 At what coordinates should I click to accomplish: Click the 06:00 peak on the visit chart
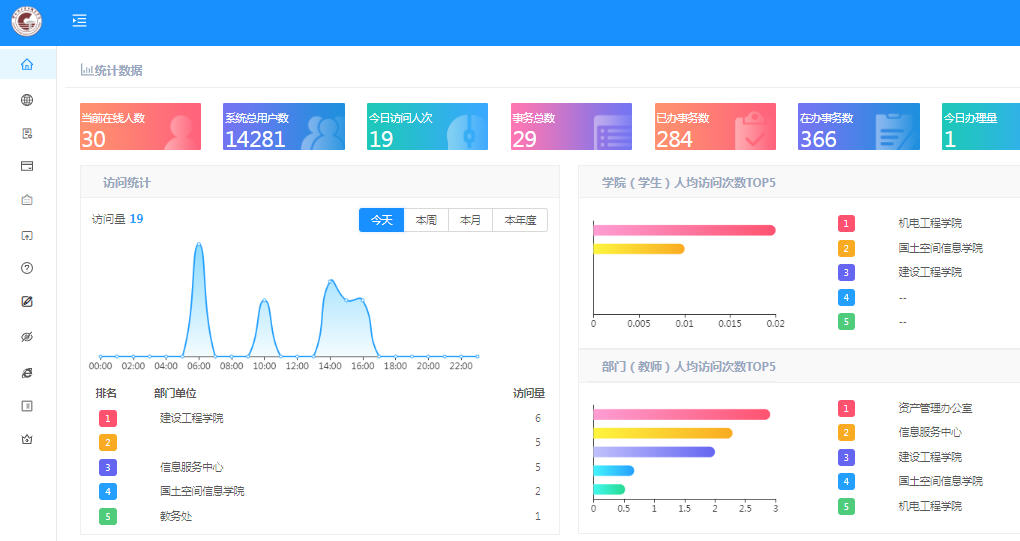[198, 245]
